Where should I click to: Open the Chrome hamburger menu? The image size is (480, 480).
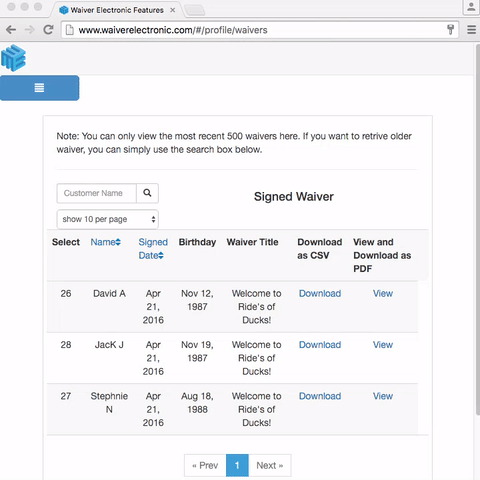coord(471,30)
